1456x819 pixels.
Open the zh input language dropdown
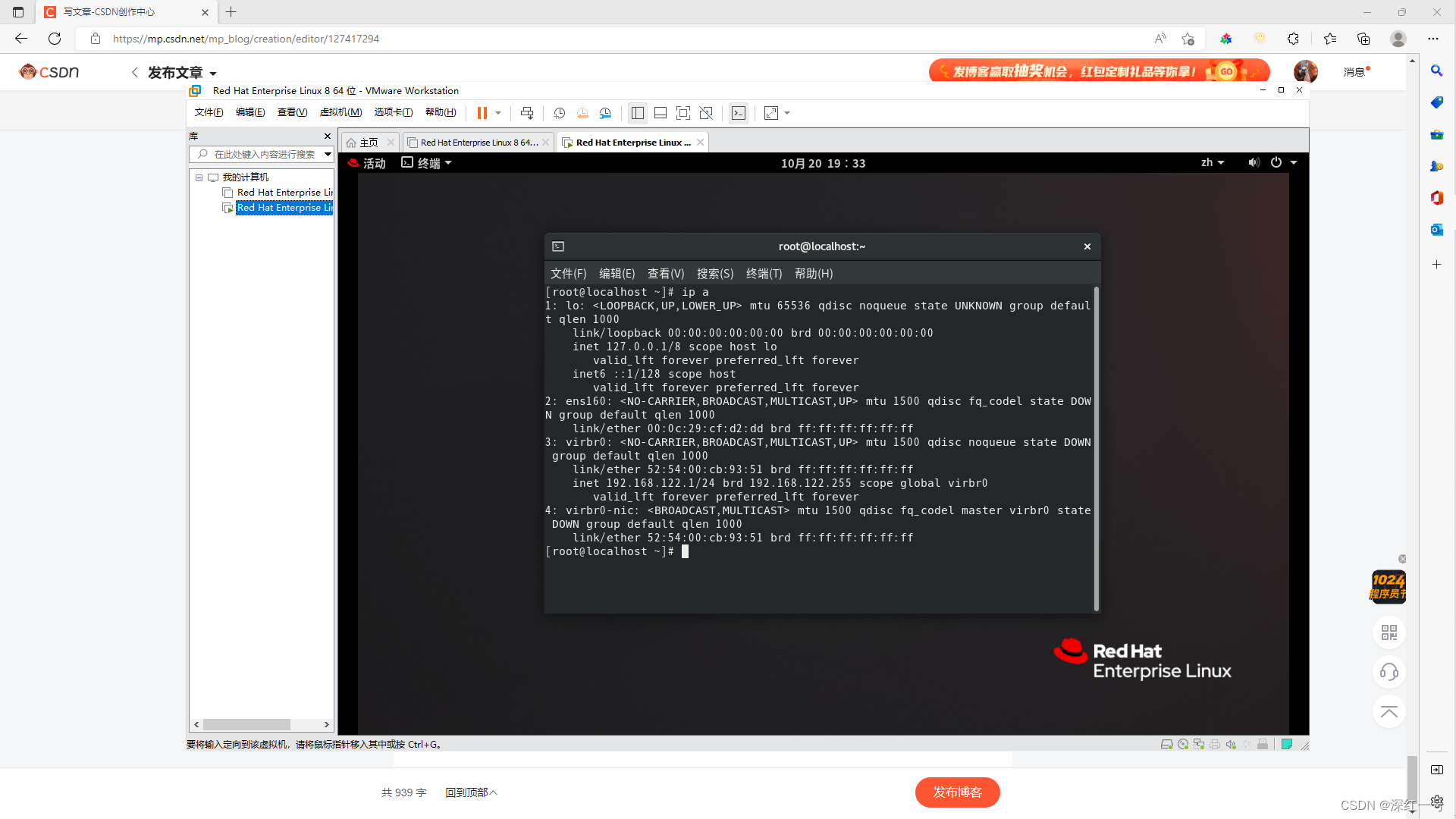1212,162
